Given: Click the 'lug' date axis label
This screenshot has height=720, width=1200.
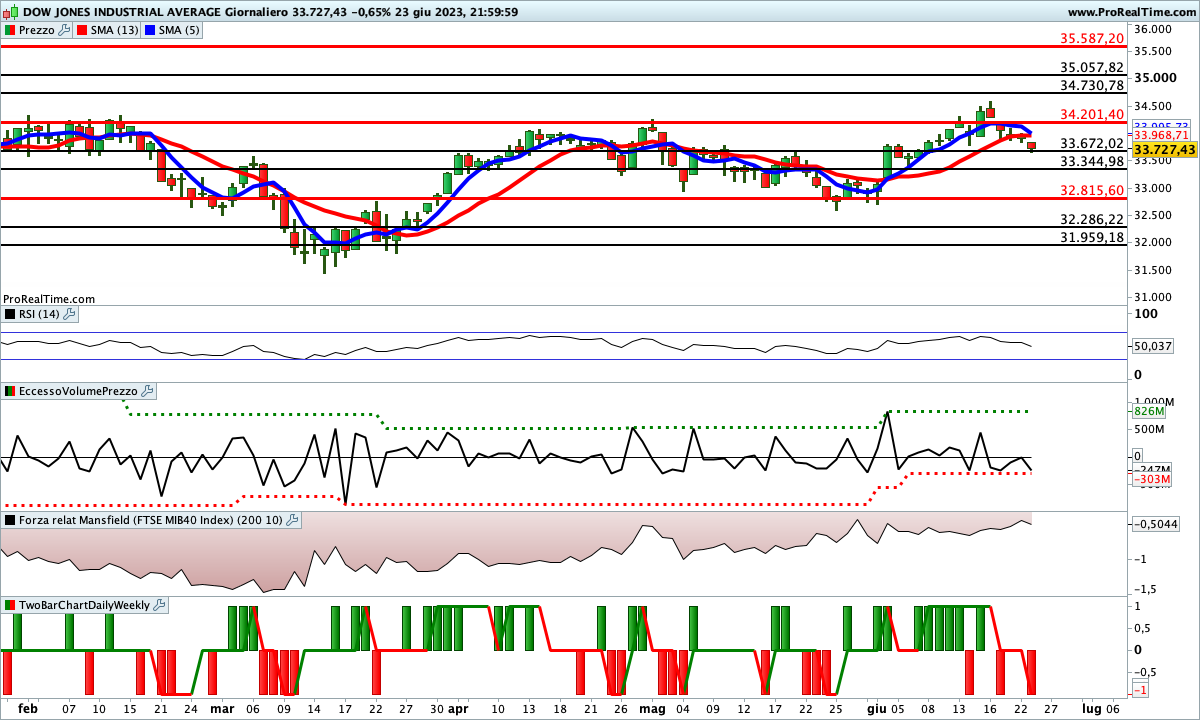Looking at the screenshot, I should [x=1091, y=709].
